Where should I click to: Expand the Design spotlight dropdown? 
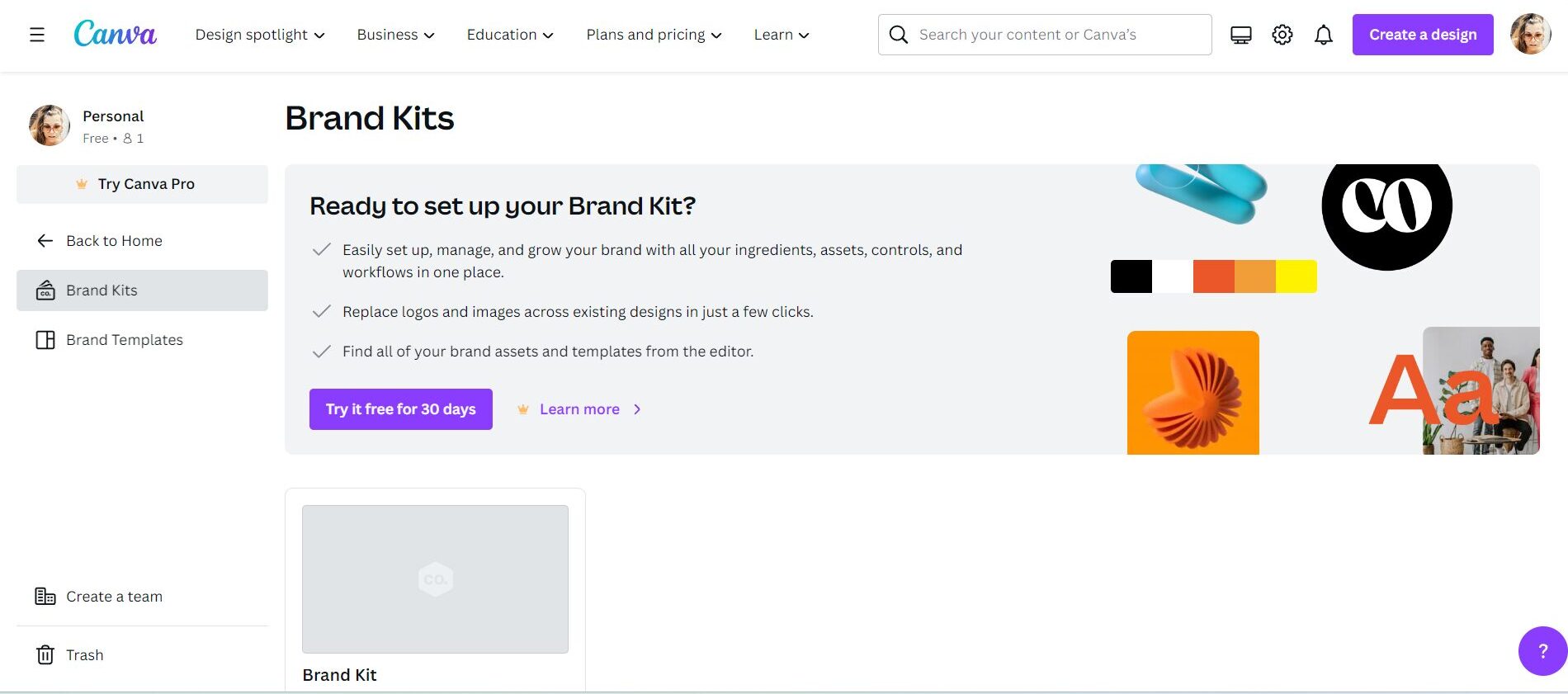[x=260, y=35]
